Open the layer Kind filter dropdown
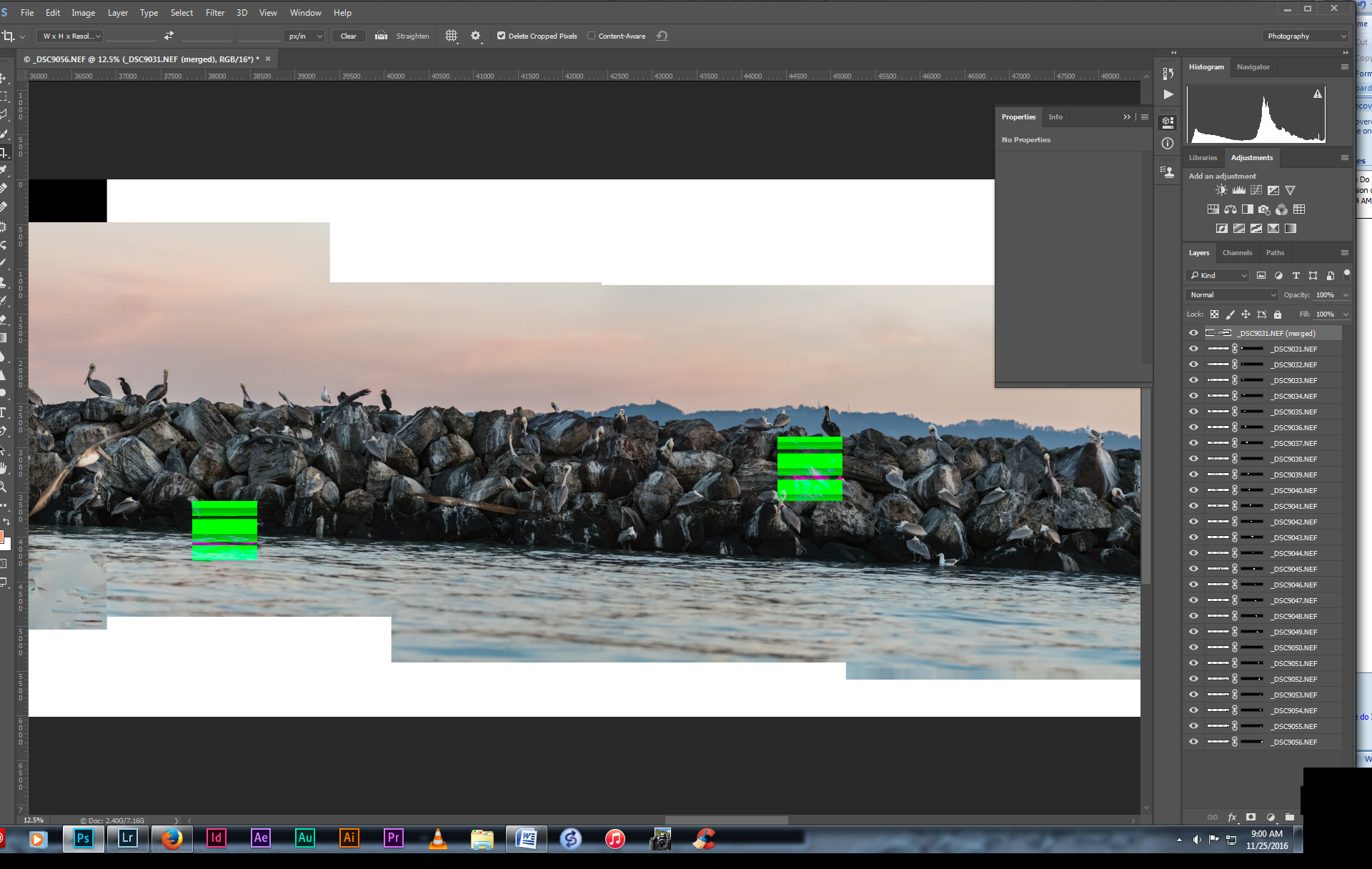The height and width of the screenshot is (869, 1372). click(x=1218, y=275)
